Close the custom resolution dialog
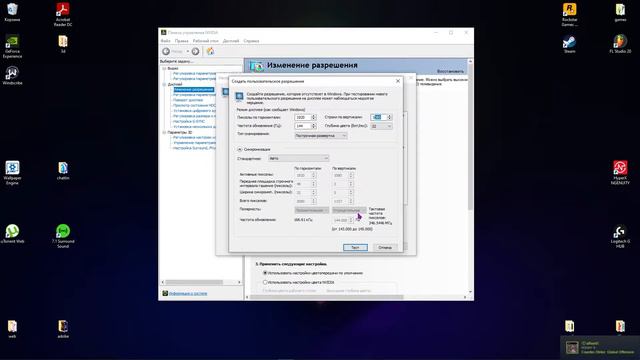Screen dimensions: 640x360 click(x=398, y=81)
